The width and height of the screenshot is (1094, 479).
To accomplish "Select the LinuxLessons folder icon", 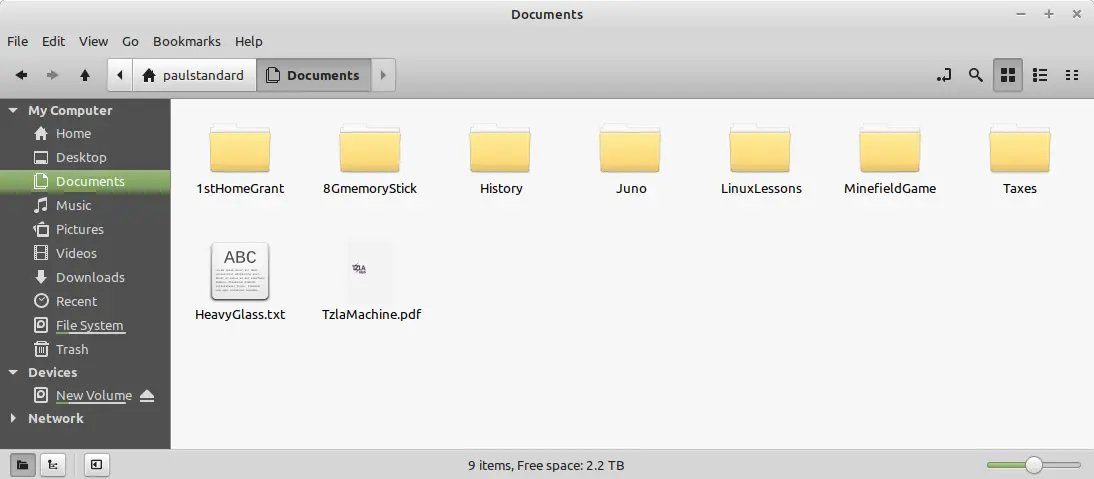I will coord(760,148).
